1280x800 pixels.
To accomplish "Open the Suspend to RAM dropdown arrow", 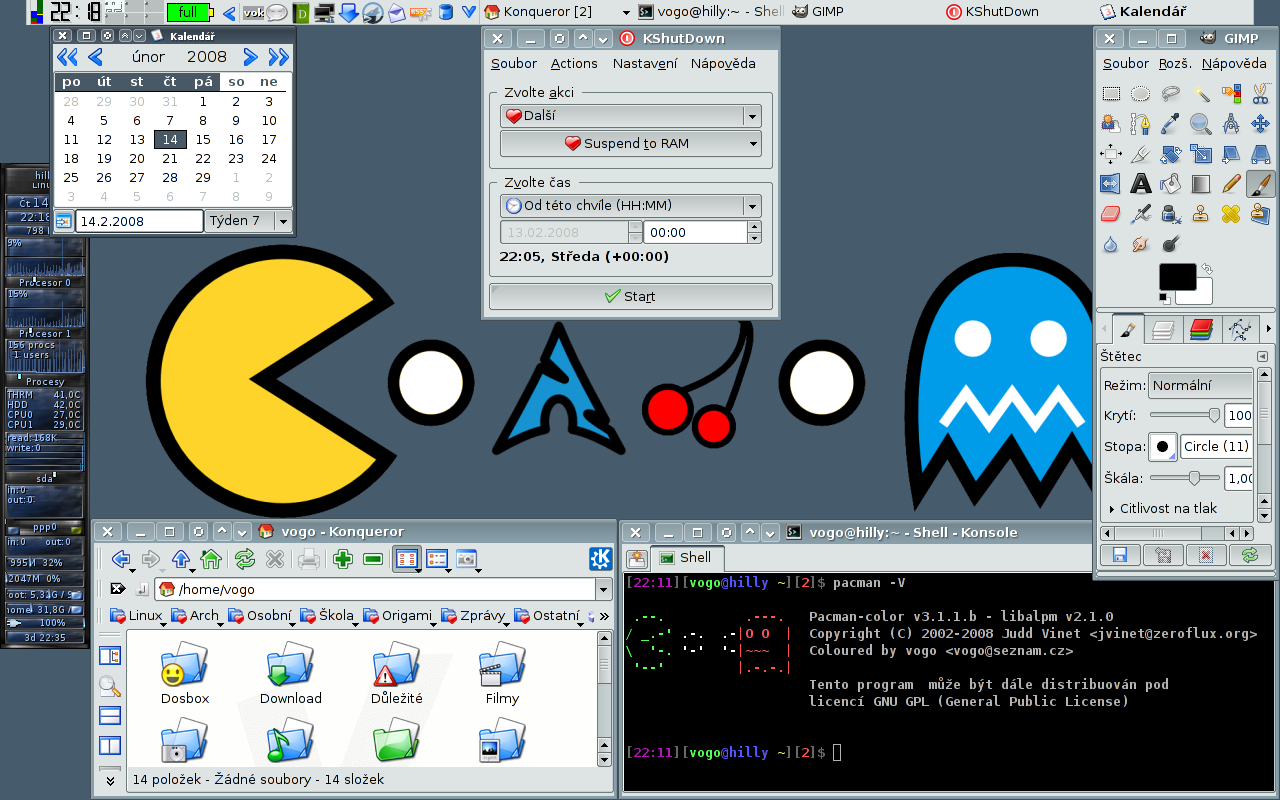I will click(x=752, y=143).
